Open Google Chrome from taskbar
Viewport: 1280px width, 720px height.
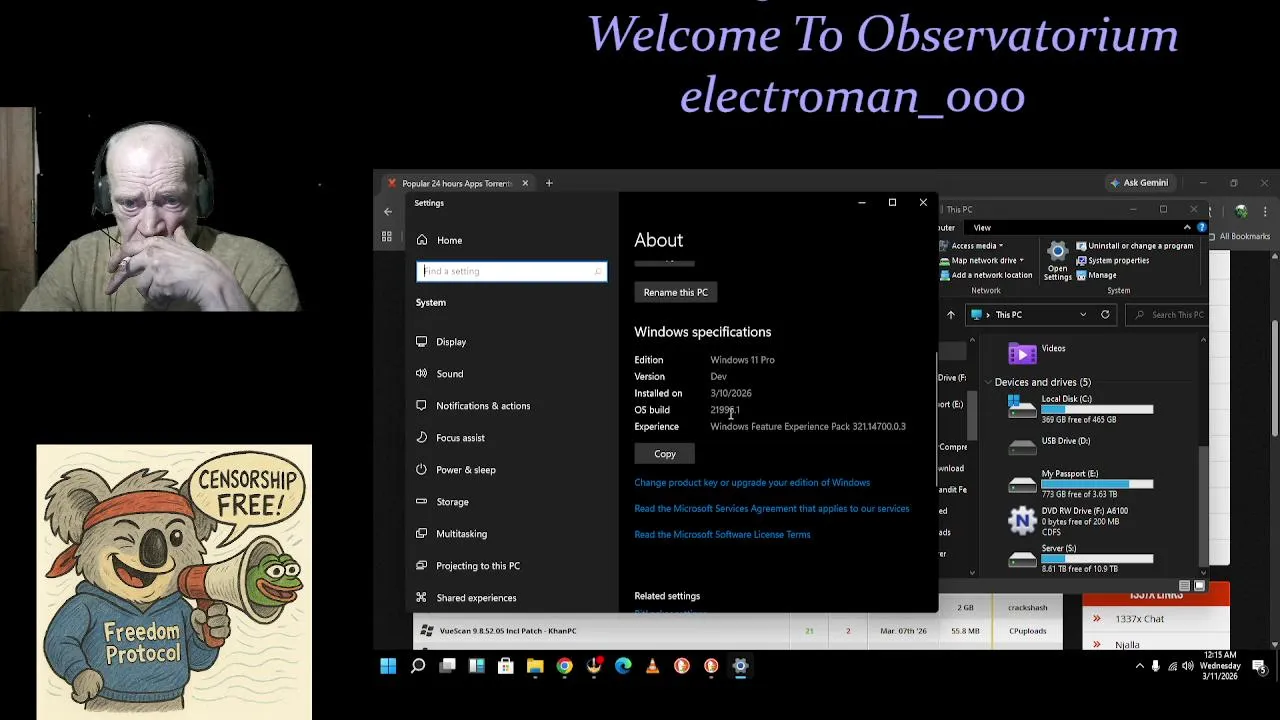coord(564,666)
